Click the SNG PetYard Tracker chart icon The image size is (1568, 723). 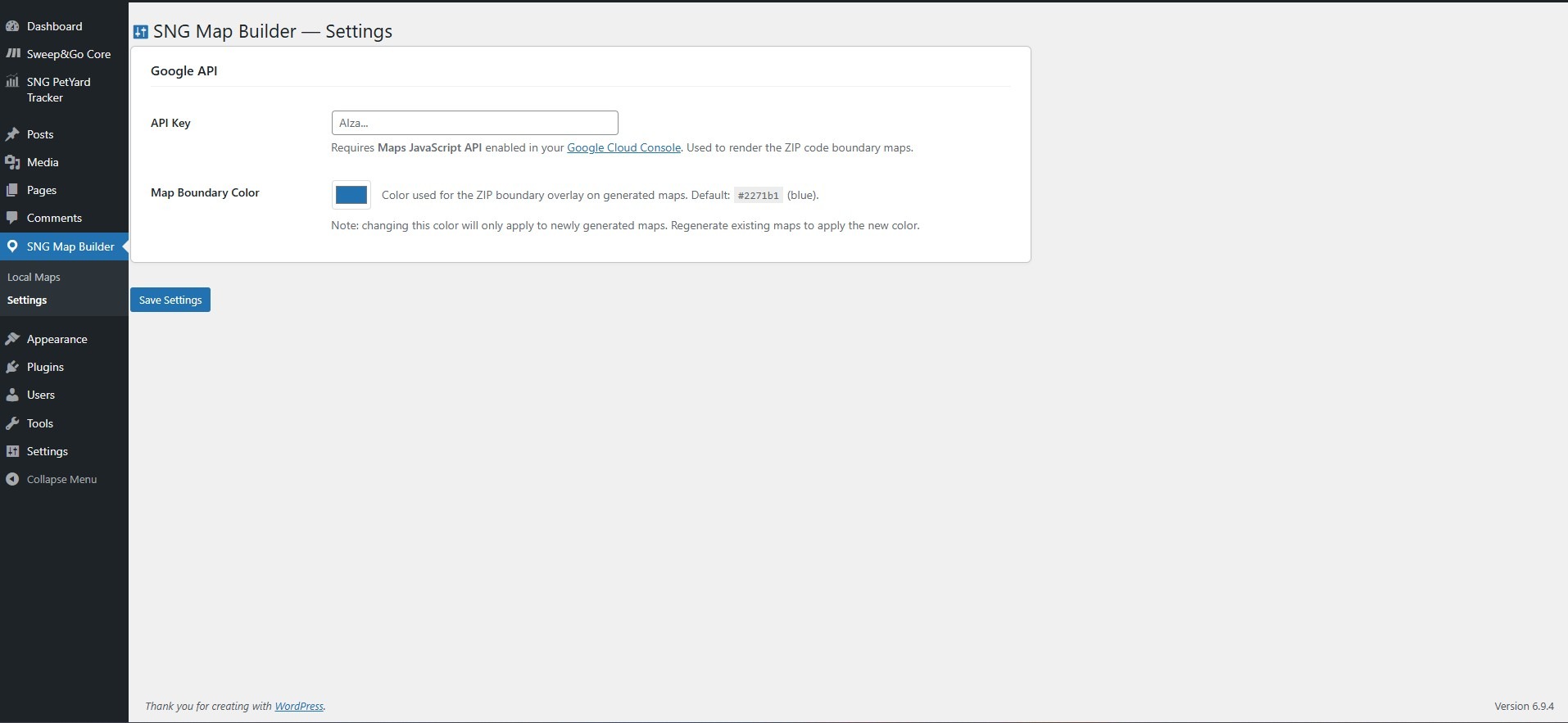(12, 82)
